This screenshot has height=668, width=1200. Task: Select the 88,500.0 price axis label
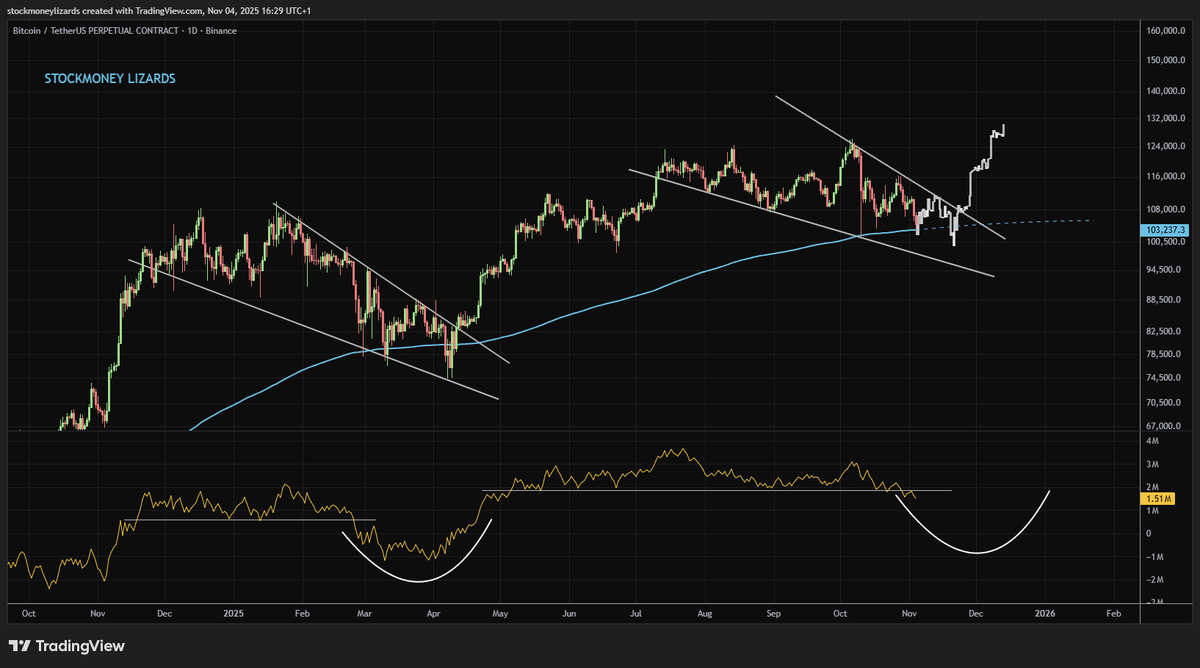click(1166, 300)
